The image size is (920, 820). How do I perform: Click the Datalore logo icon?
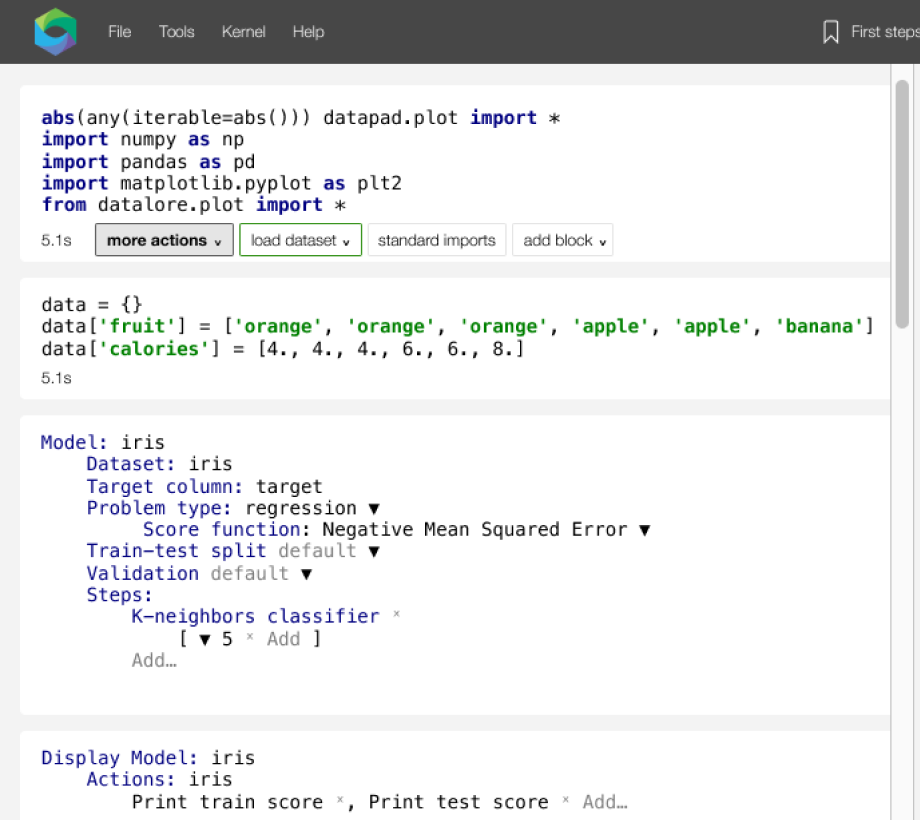tap(54, 32)
